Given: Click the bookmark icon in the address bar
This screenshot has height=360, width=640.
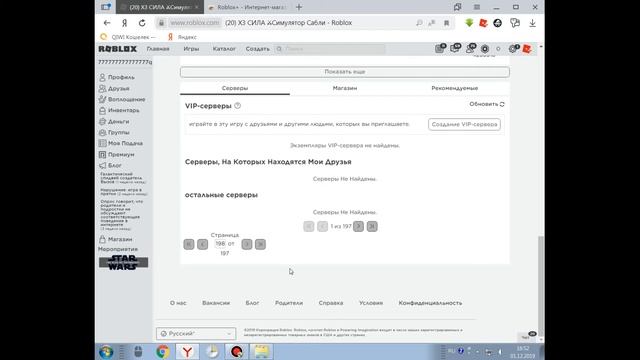Looking at the screenshot, I should pos(447,23).
